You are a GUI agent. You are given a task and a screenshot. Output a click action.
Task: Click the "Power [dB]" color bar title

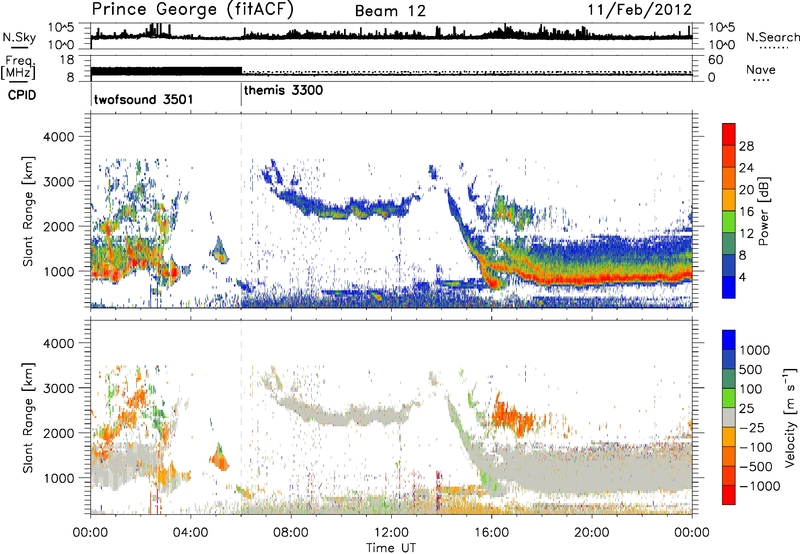tap(763, 212)
